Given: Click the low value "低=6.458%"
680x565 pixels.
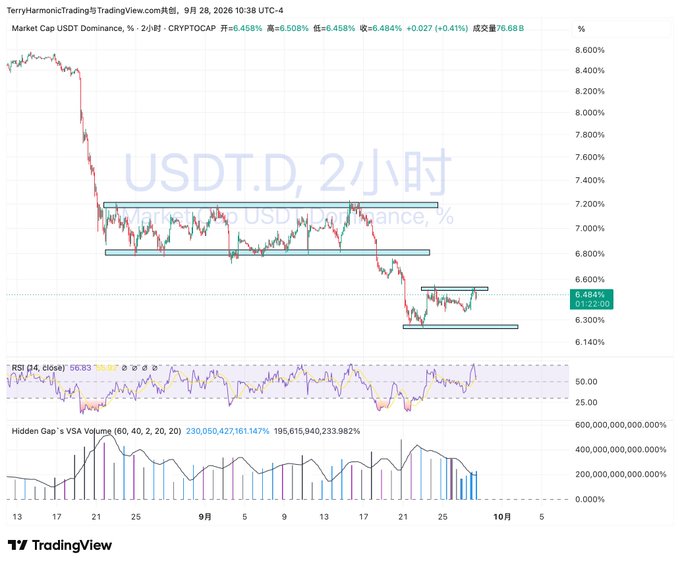Looking at the screenshot, I should [x=334, y=28].
